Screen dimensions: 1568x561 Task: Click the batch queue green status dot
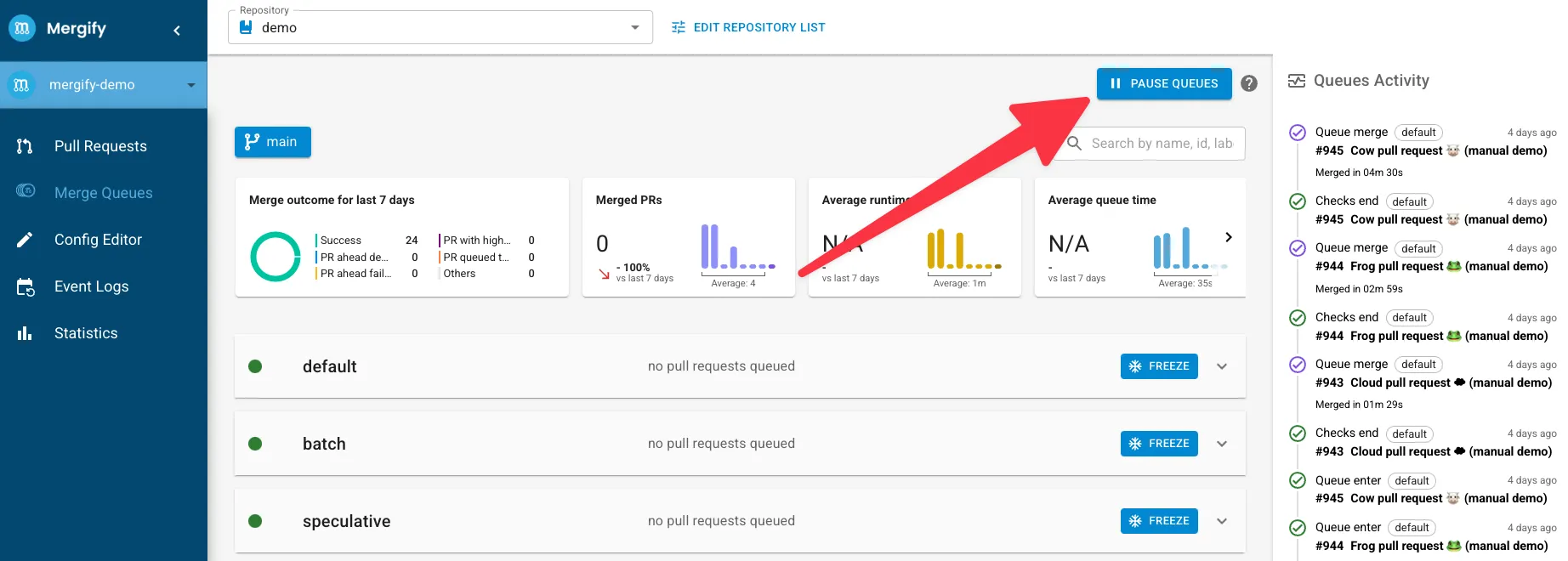click(255, 444)
